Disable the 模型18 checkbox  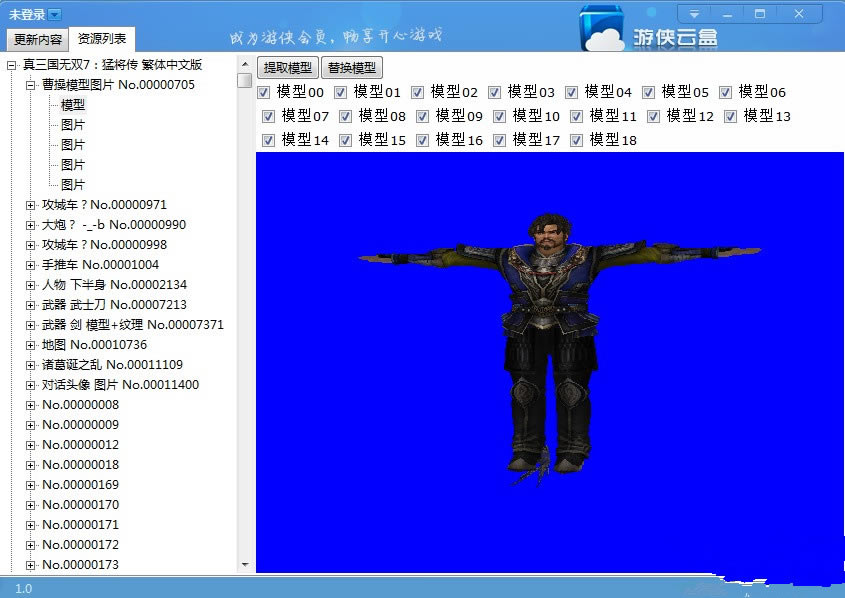577,140
